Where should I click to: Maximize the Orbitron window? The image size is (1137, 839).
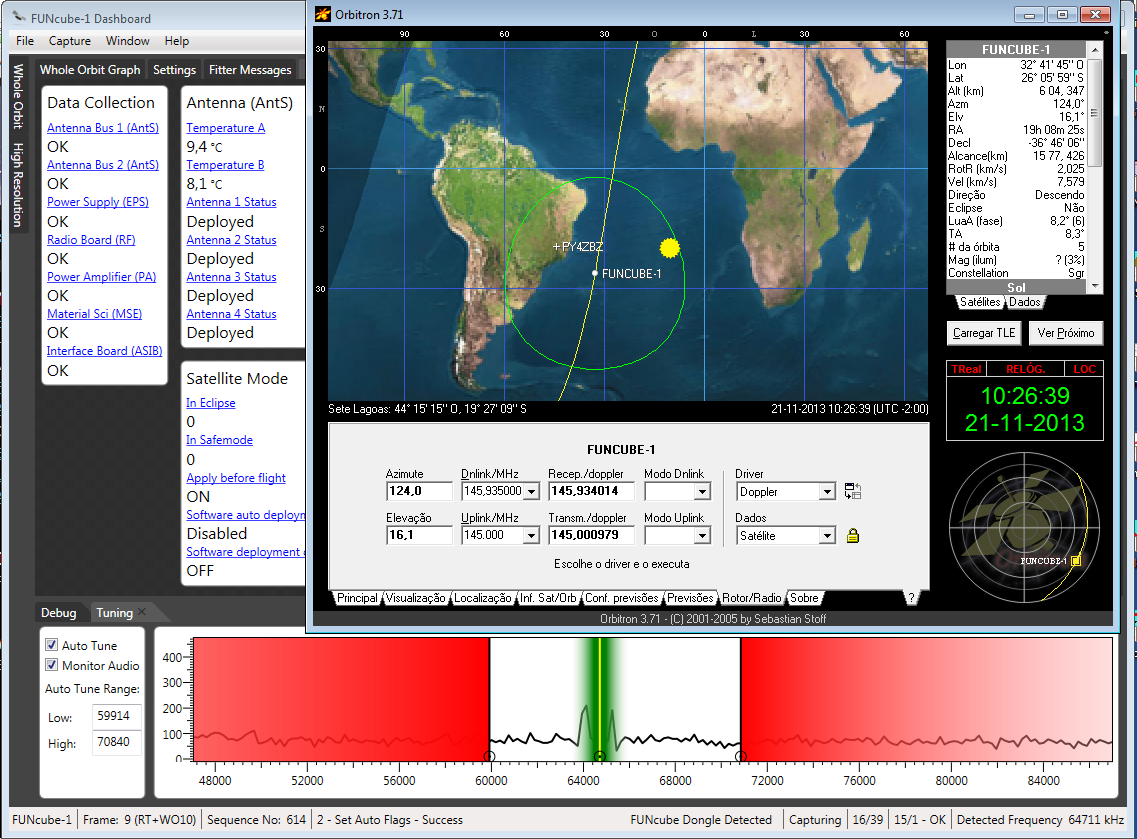click(1062, 15)
